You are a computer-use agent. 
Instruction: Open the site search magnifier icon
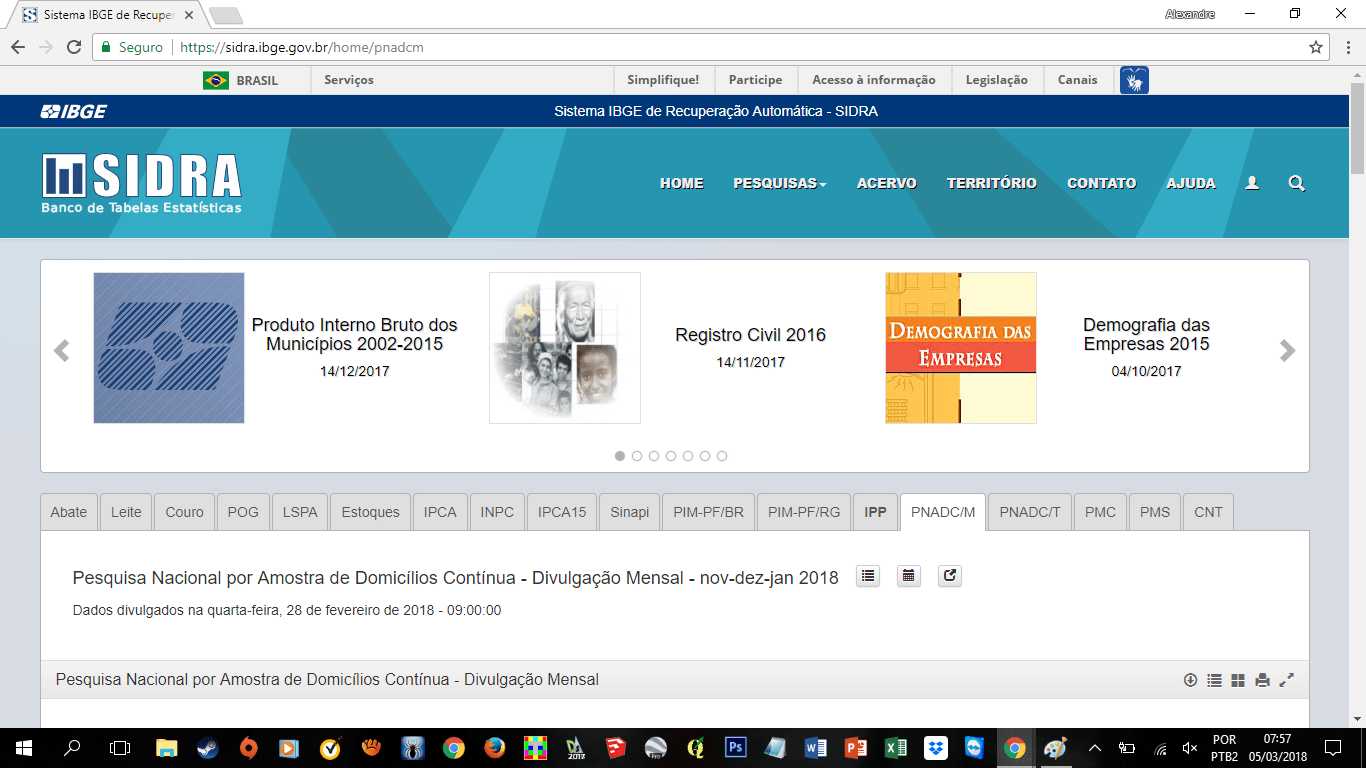[1297, 183]
